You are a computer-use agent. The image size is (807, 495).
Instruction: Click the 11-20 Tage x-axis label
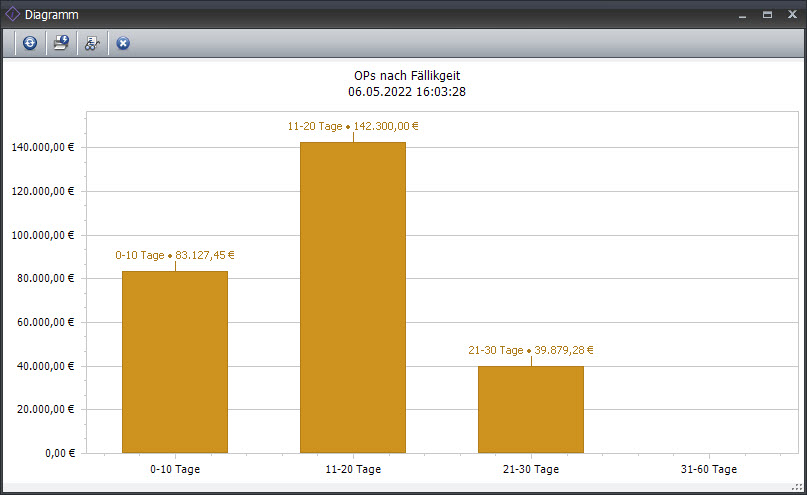point(353,469)
